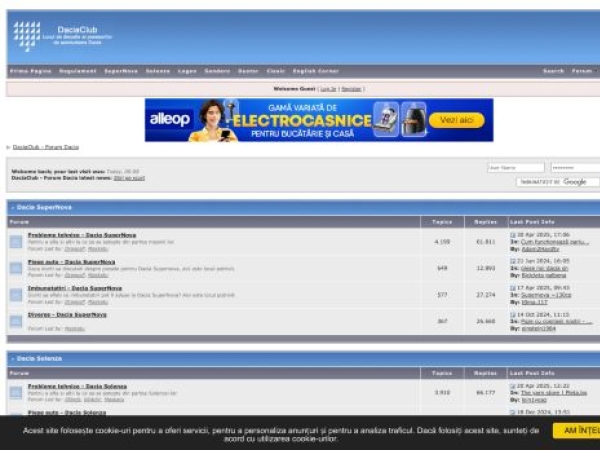Open Duster menu item
The width and height of the screenshot is (600, 450).
click(248, 71)
